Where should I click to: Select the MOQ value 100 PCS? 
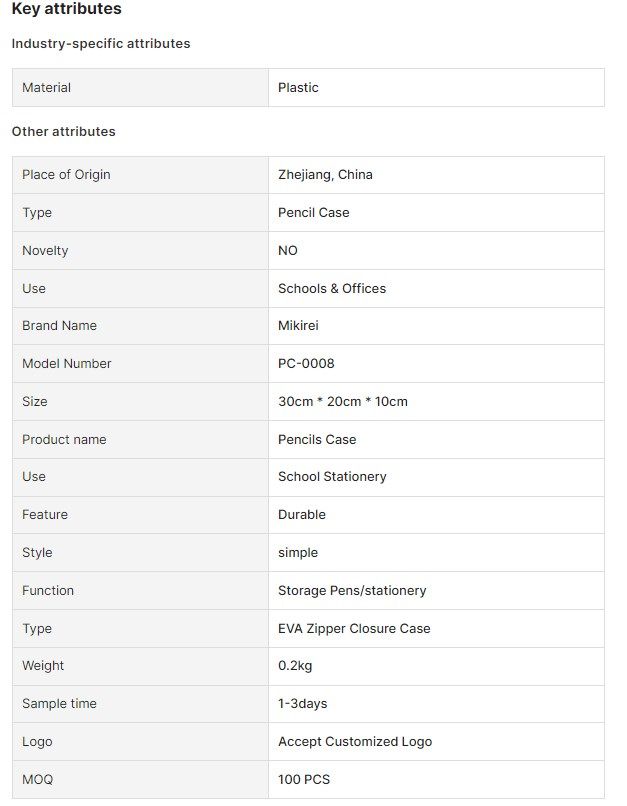304,780
